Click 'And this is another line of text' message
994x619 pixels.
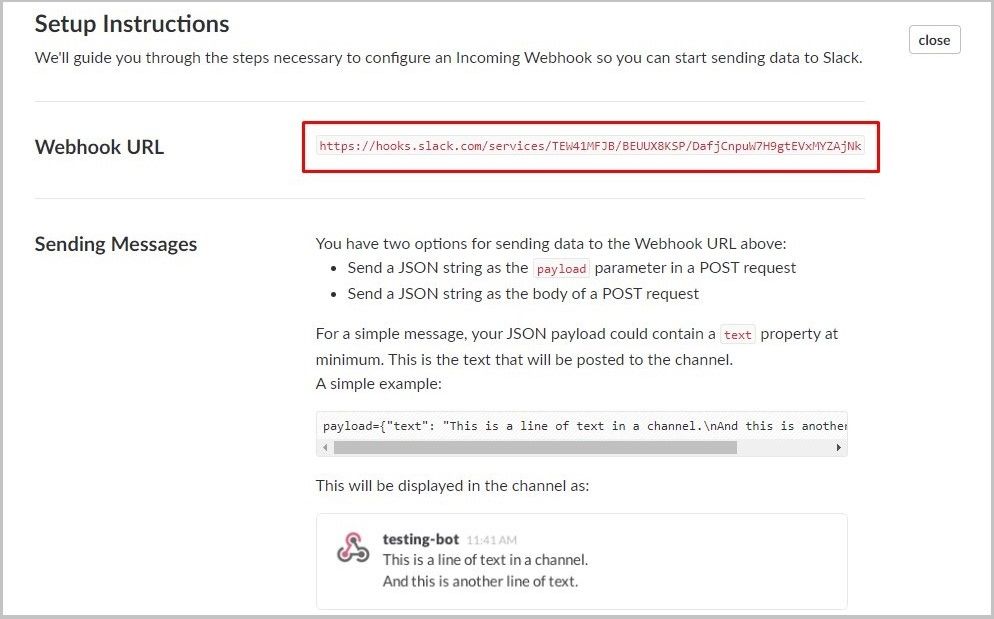pos(480,582)
